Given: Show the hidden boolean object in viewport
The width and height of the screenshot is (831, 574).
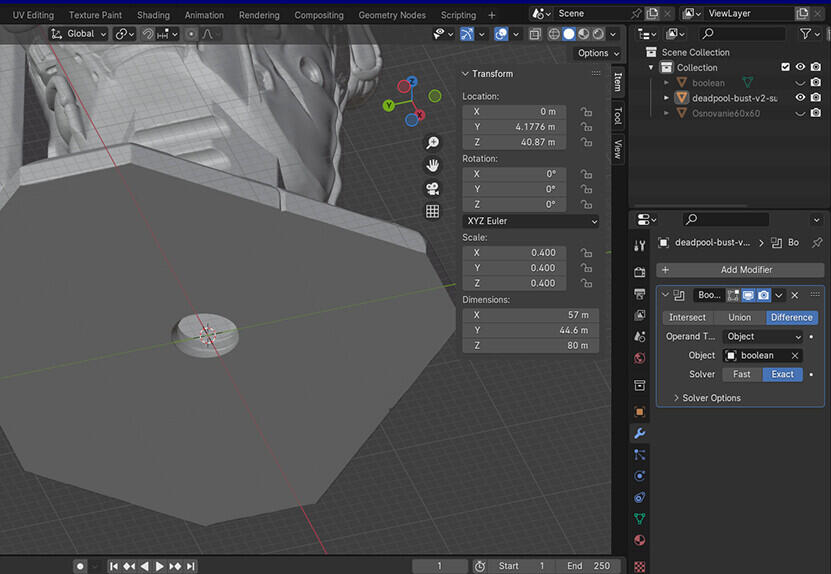Looking at the screenshot, I should (800, 83).
